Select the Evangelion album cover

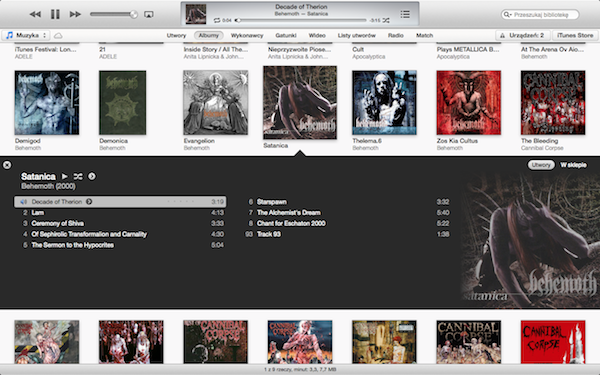215,103
